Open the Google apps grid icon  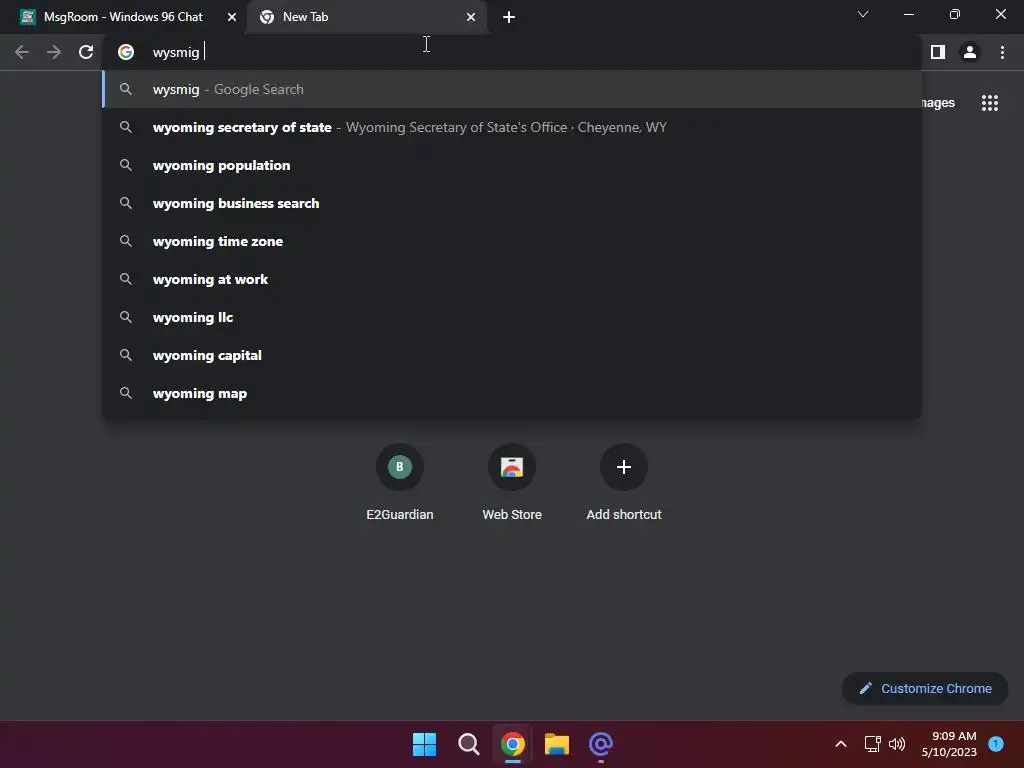[x=990, y=103]
